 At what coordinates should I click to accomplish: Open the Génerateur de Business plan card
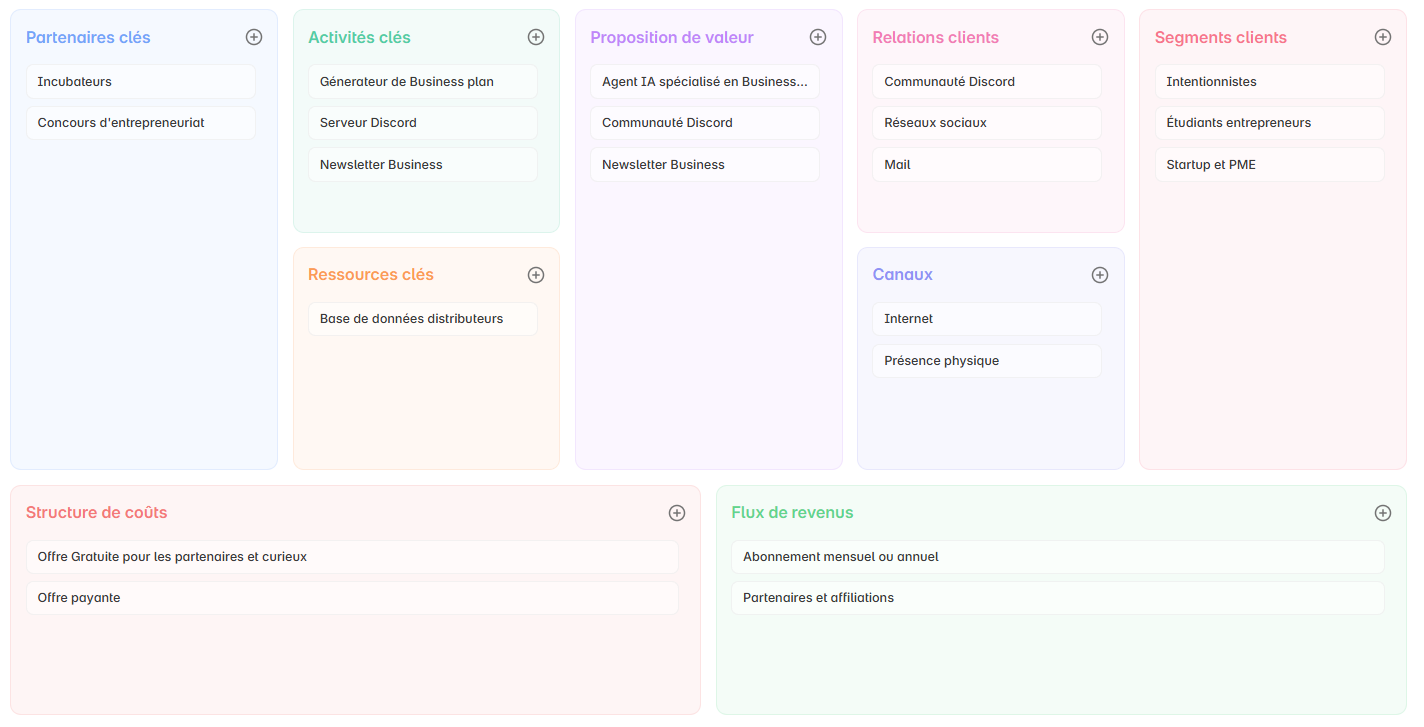(423, 82)
